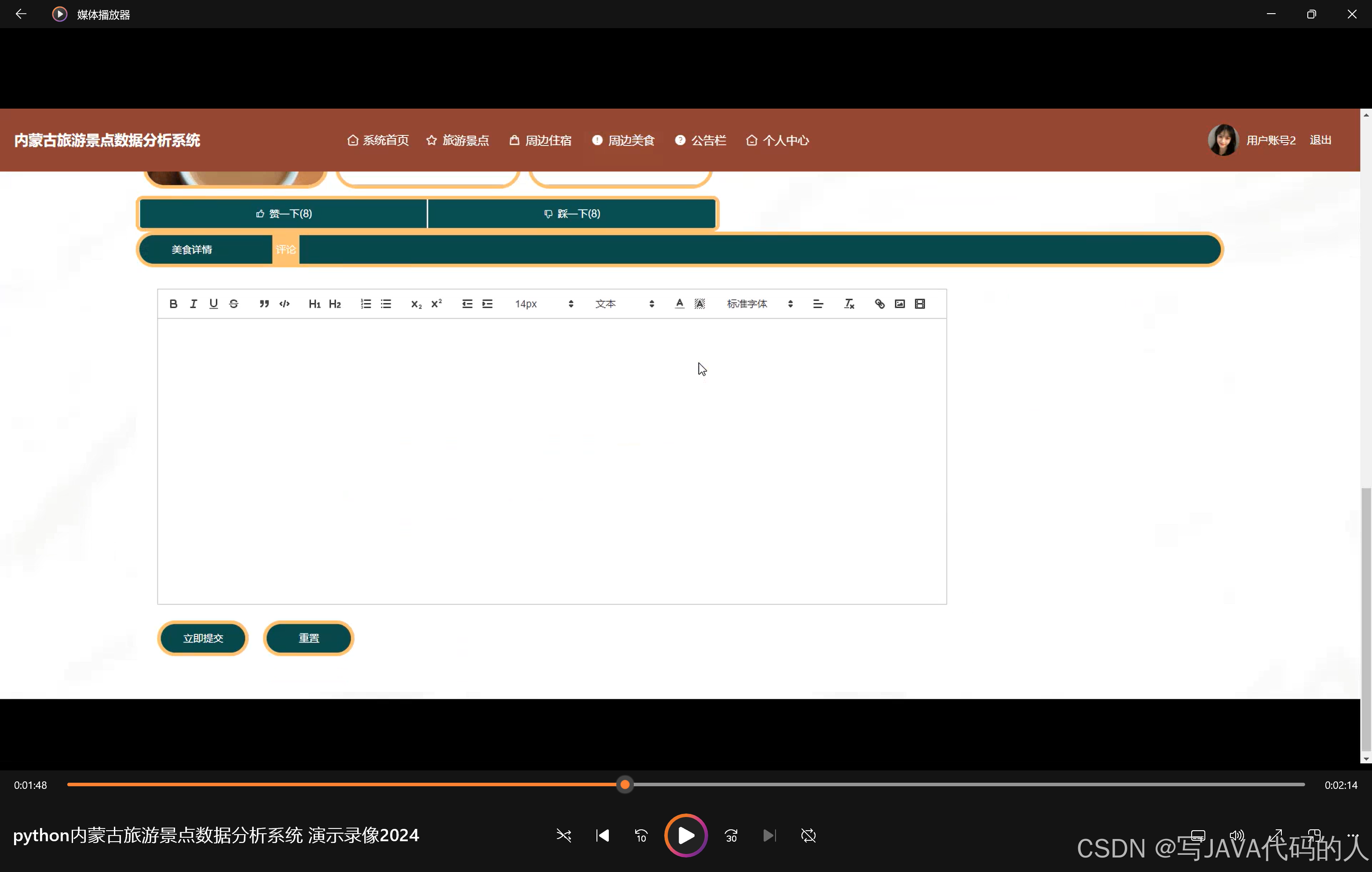Open the text alignment dropdown

click(818, 303)
